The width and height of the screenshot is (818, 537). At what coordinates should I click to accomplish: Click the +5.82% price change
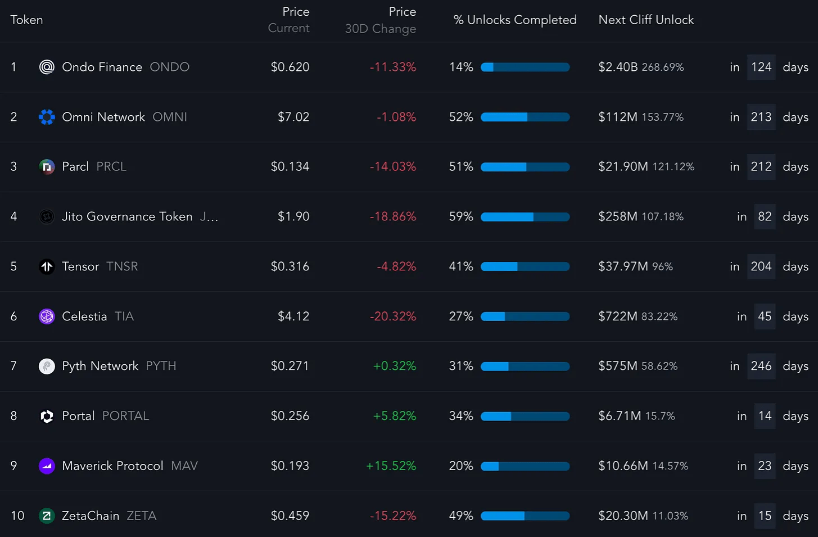pyautogui.click(x=394, y=416)
